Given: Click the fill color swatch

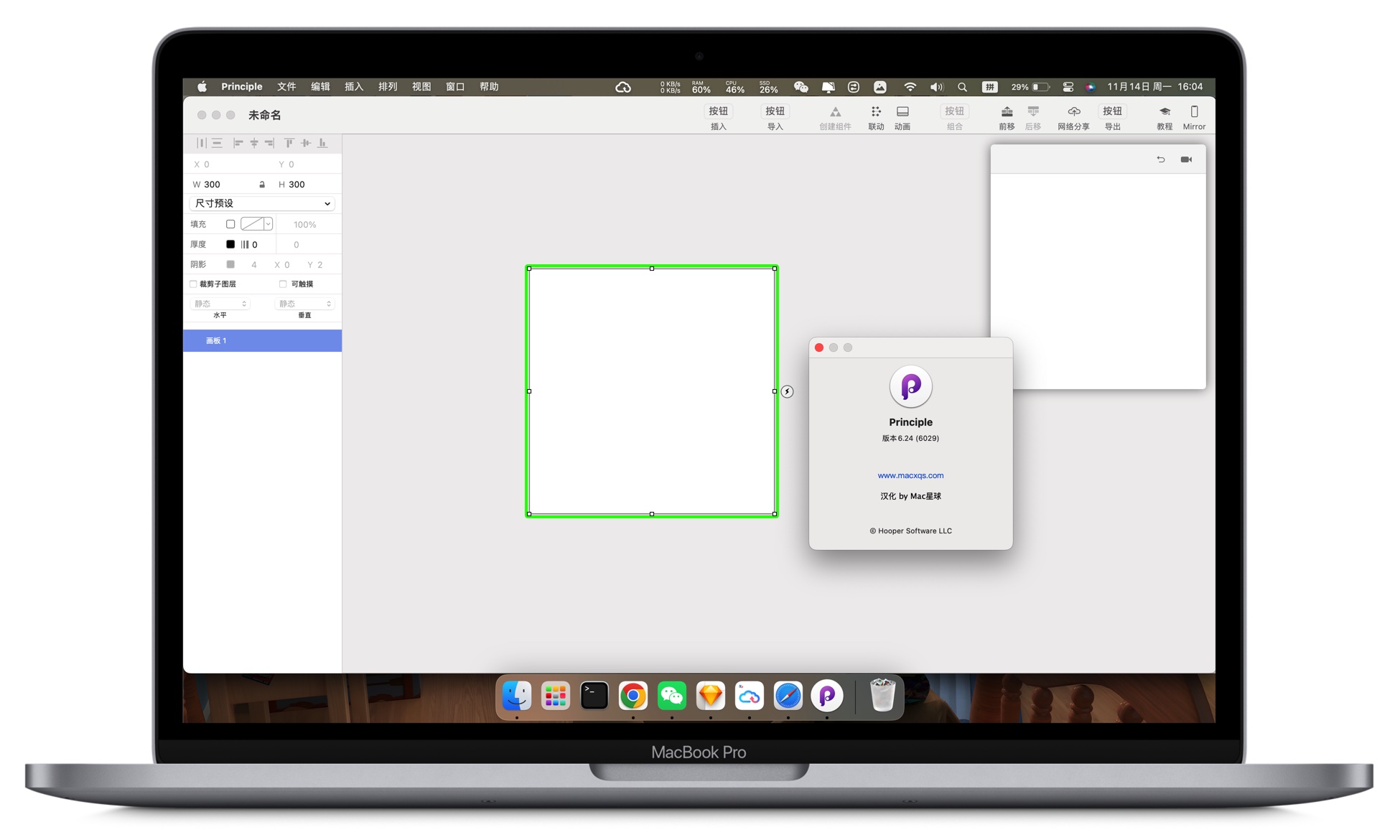Looking at the screenshot, I should tap(252, 224).
